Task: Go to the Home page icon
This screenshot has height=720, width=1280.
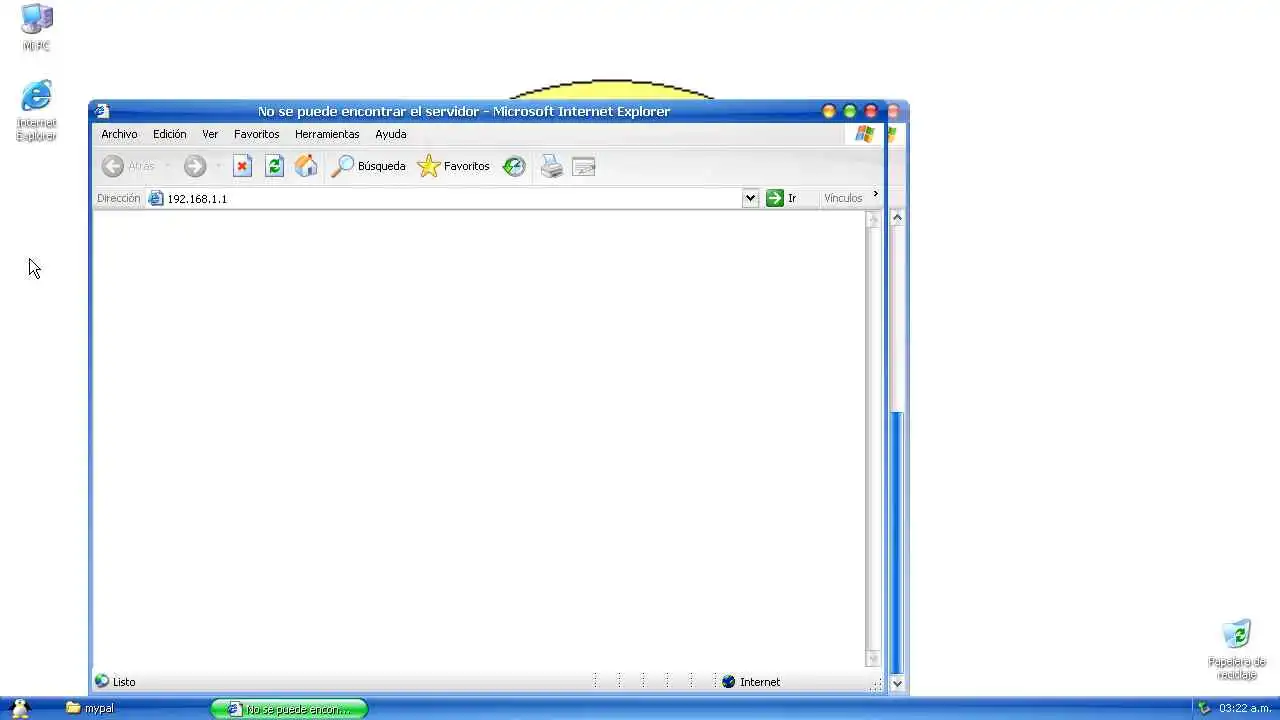Action: [x=306, y=167]
